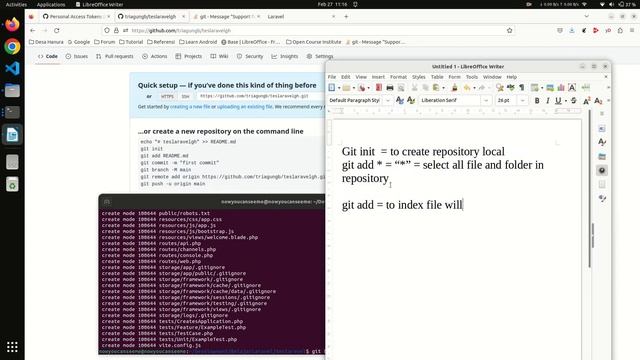Open Find and Replace icon in Writer
The width and height of the screenshot is (640, 360).
coord(499,88)
